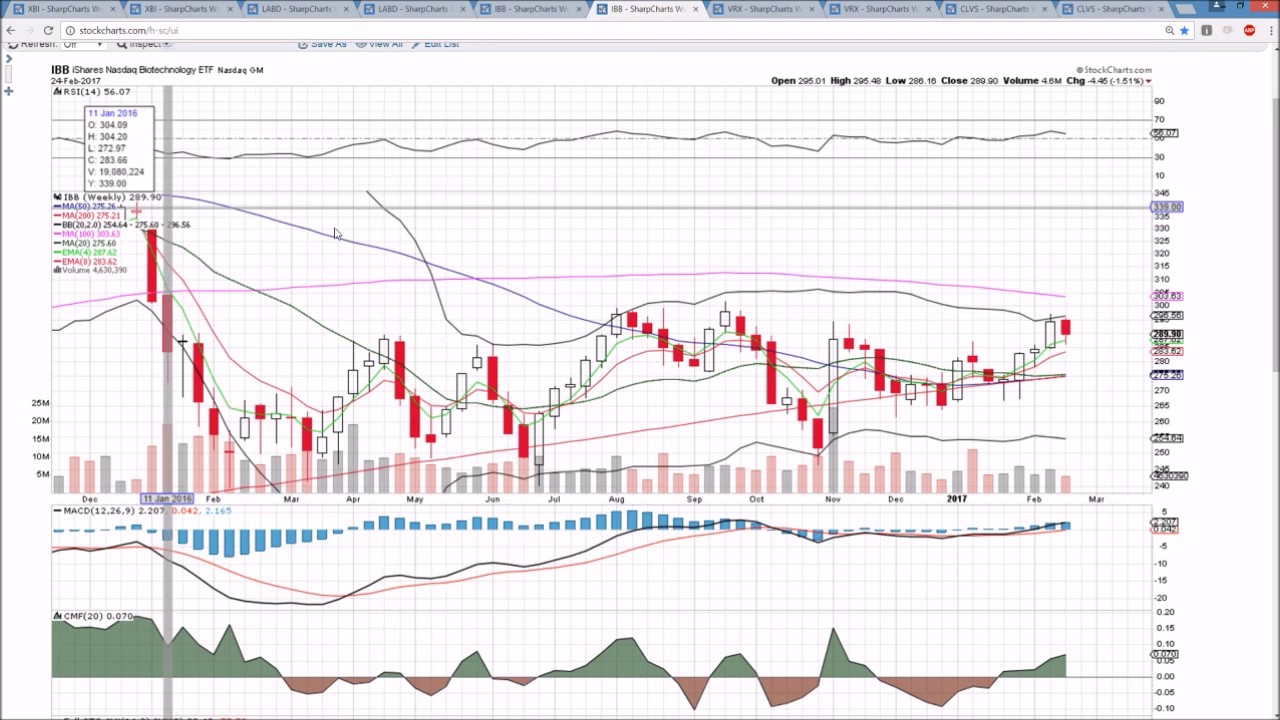Click the Edit List link
Viewport: 1280px width, 720px height.
(x=436, y=45)
